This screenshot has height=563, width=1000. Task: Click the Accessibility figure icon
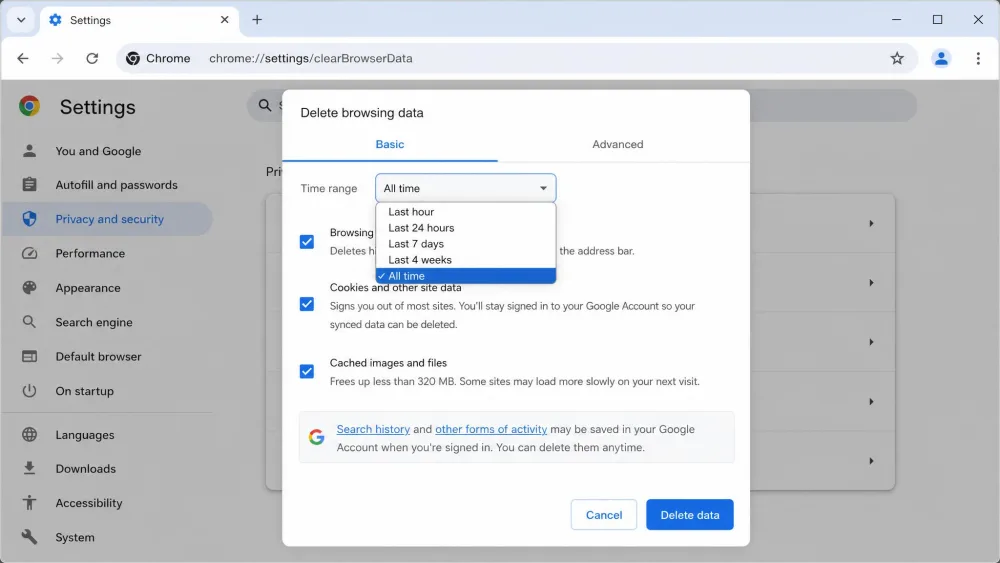tap(29, 503)
